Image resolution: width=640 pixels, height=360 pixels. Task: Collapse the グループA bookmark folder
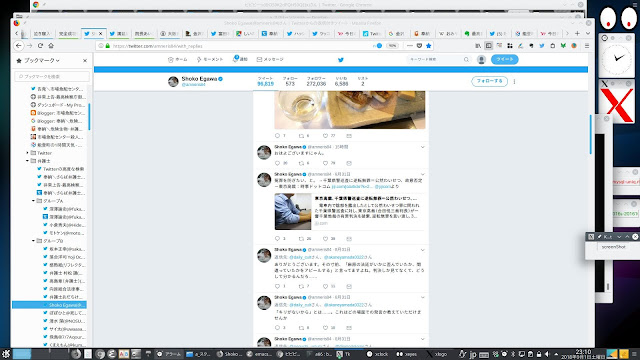(33, 201)
